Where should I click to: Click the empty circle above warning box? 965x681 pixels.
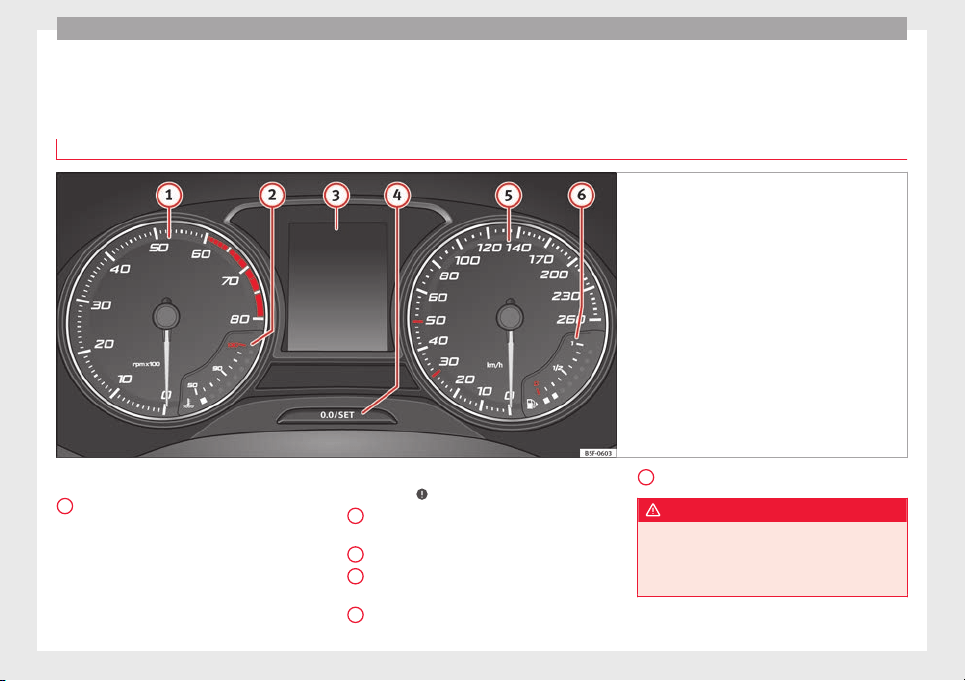coord(646,477)
